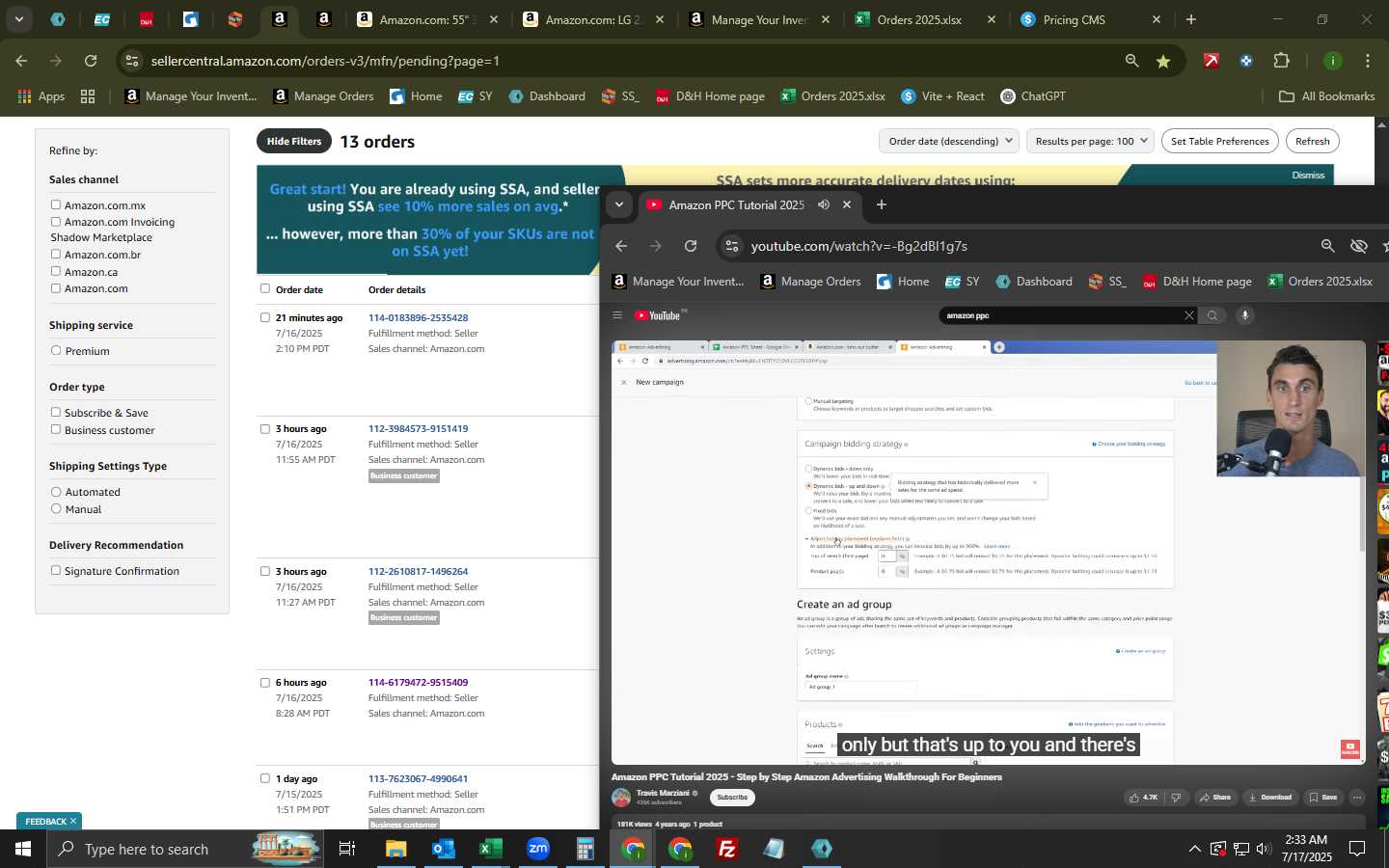Go to YouTube home via logo
Image resolution: width=1389 pixels, height=868 pixels.
[x=658, y=315]
